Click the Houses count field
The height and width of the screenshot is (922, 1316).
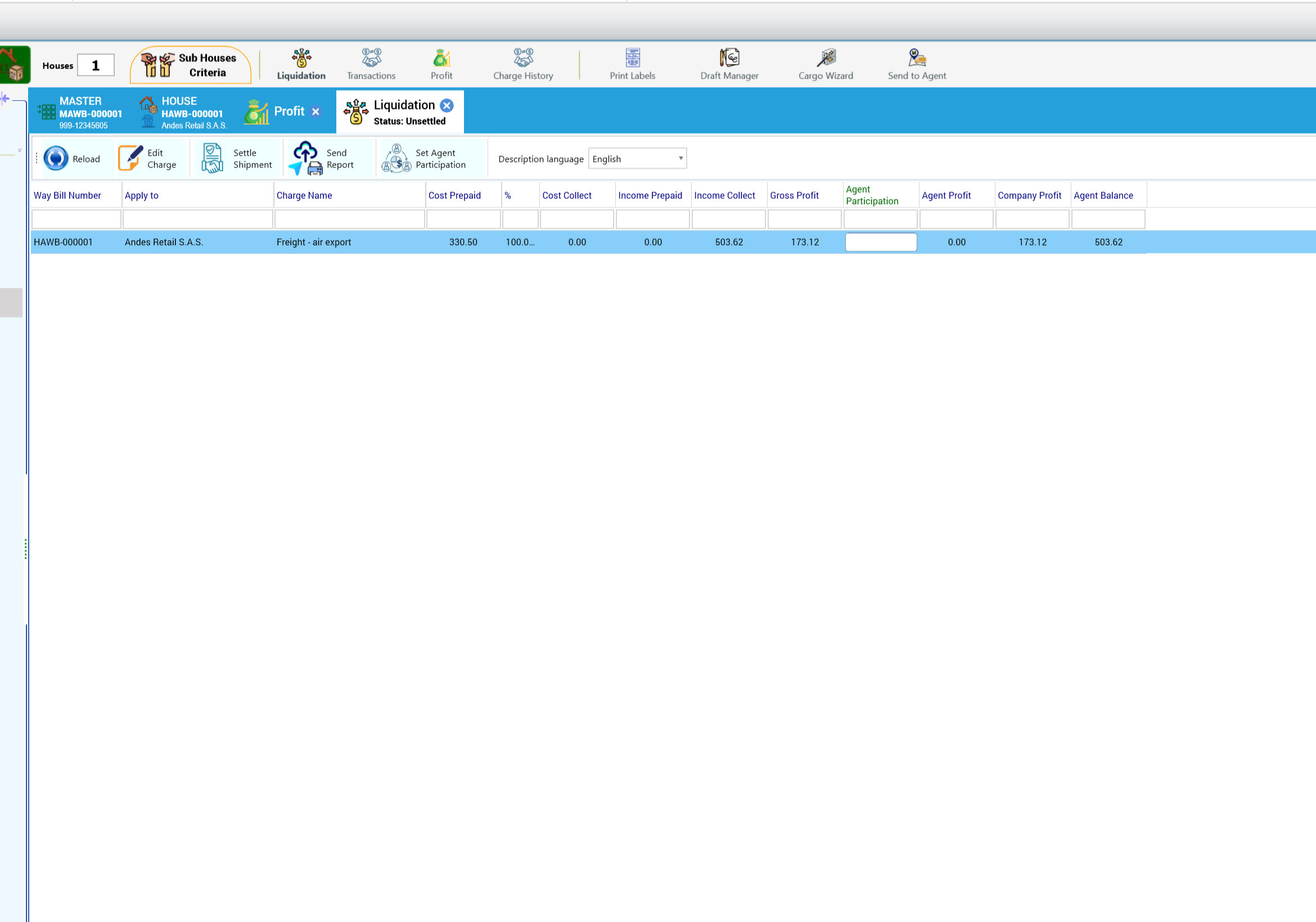pyautogui.click(x=96, y=65)
